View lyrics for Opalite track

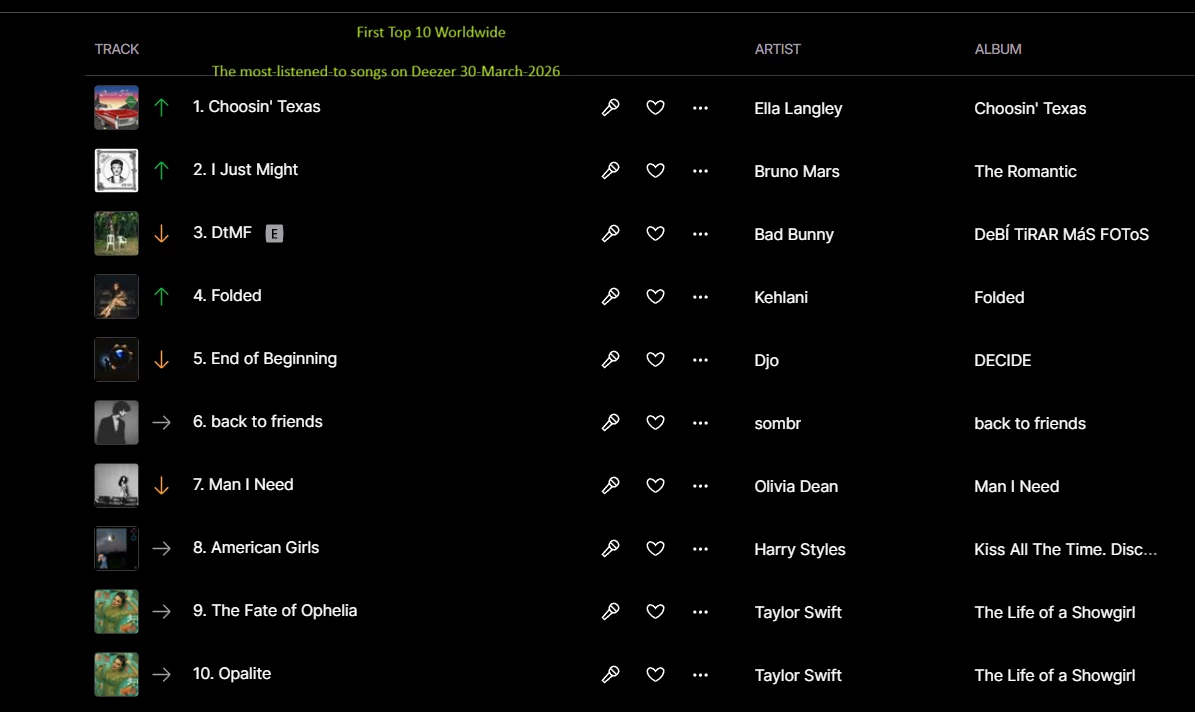coord(610,674)
